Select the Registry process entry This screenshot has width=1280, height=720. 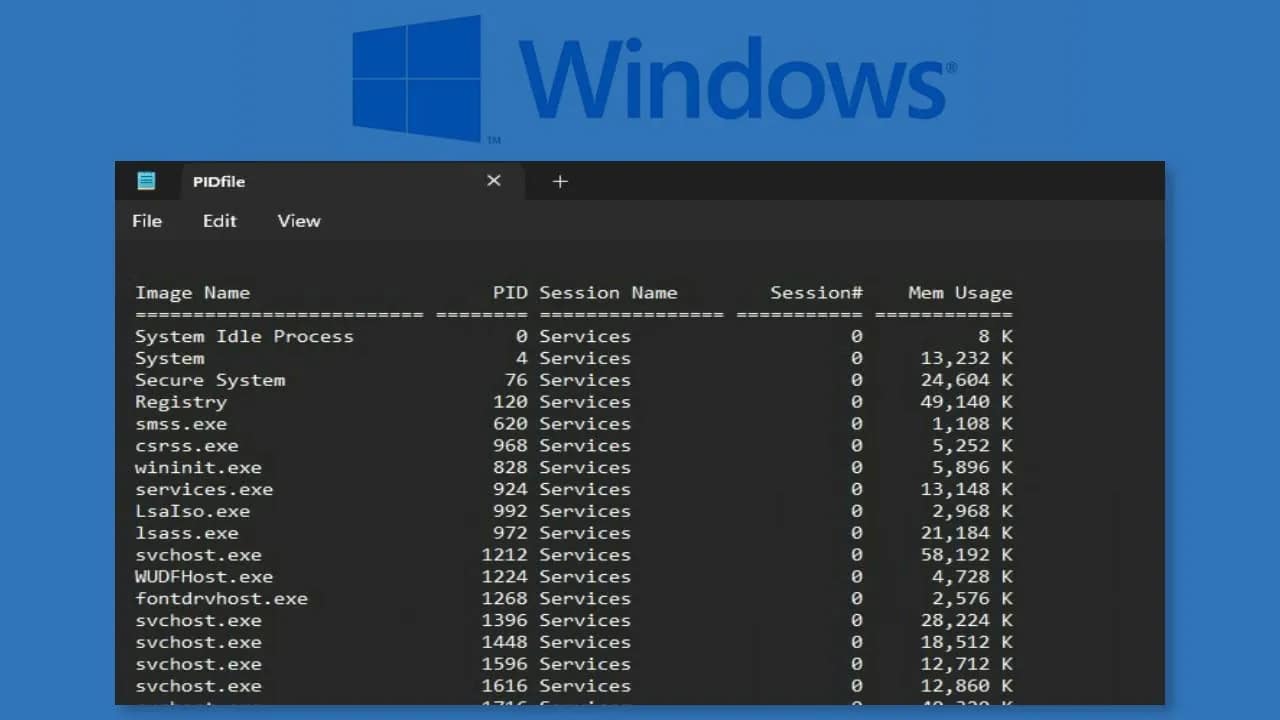(181, 402)
